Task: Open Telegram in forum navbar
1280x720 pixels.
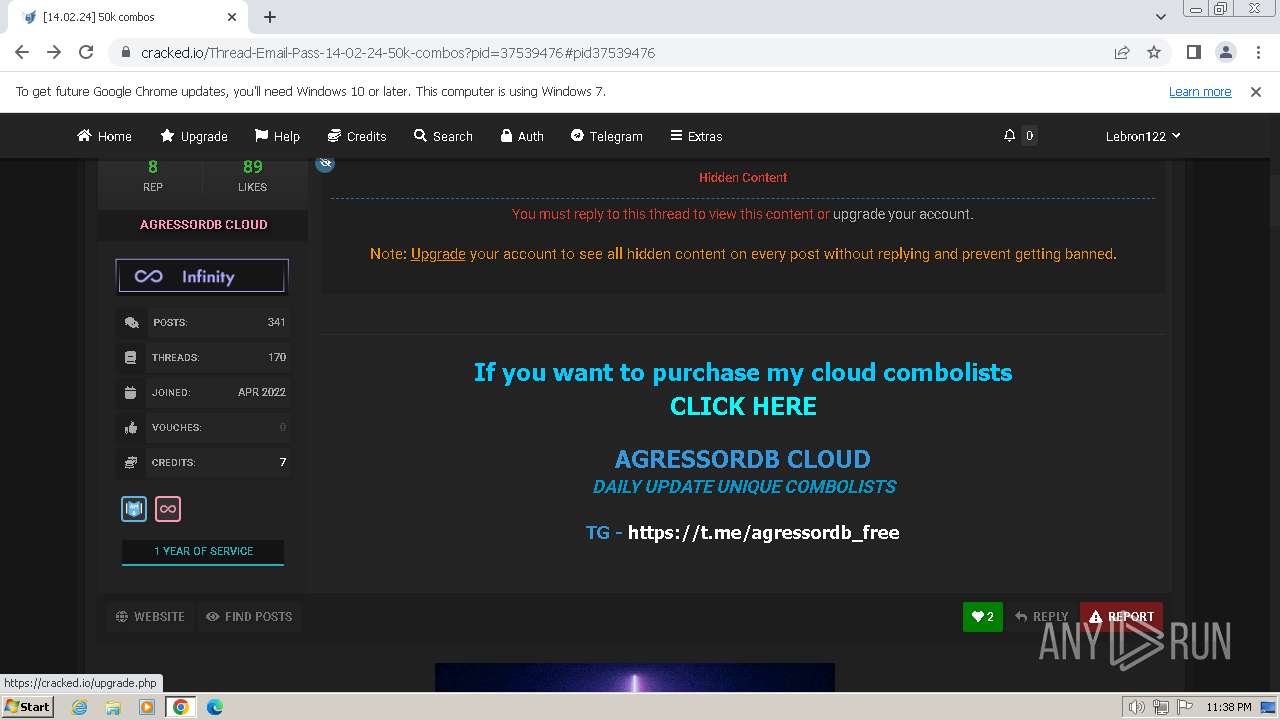Action: [x=607, y=136]
